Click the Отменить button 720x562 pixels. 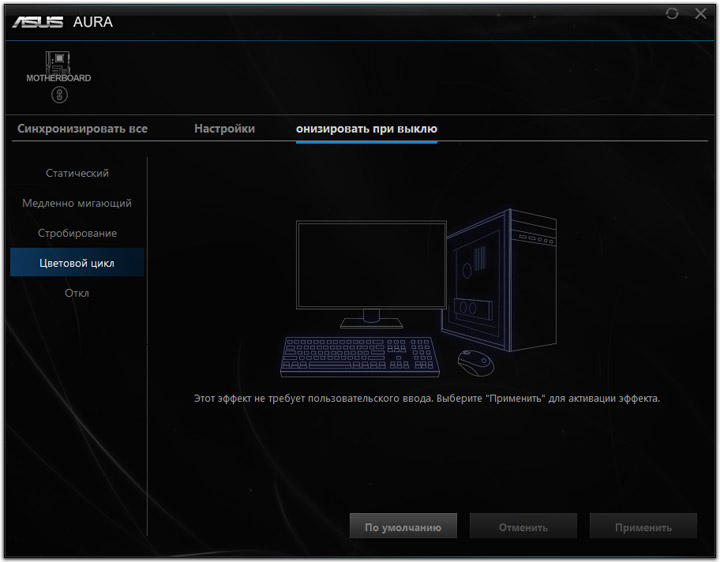pyautogui.click(x=523, y=526)
